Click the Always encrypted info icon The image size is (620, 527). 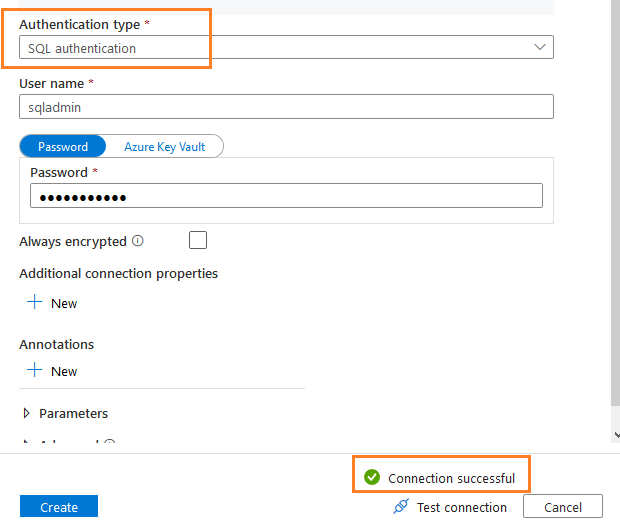click(138, 241)
